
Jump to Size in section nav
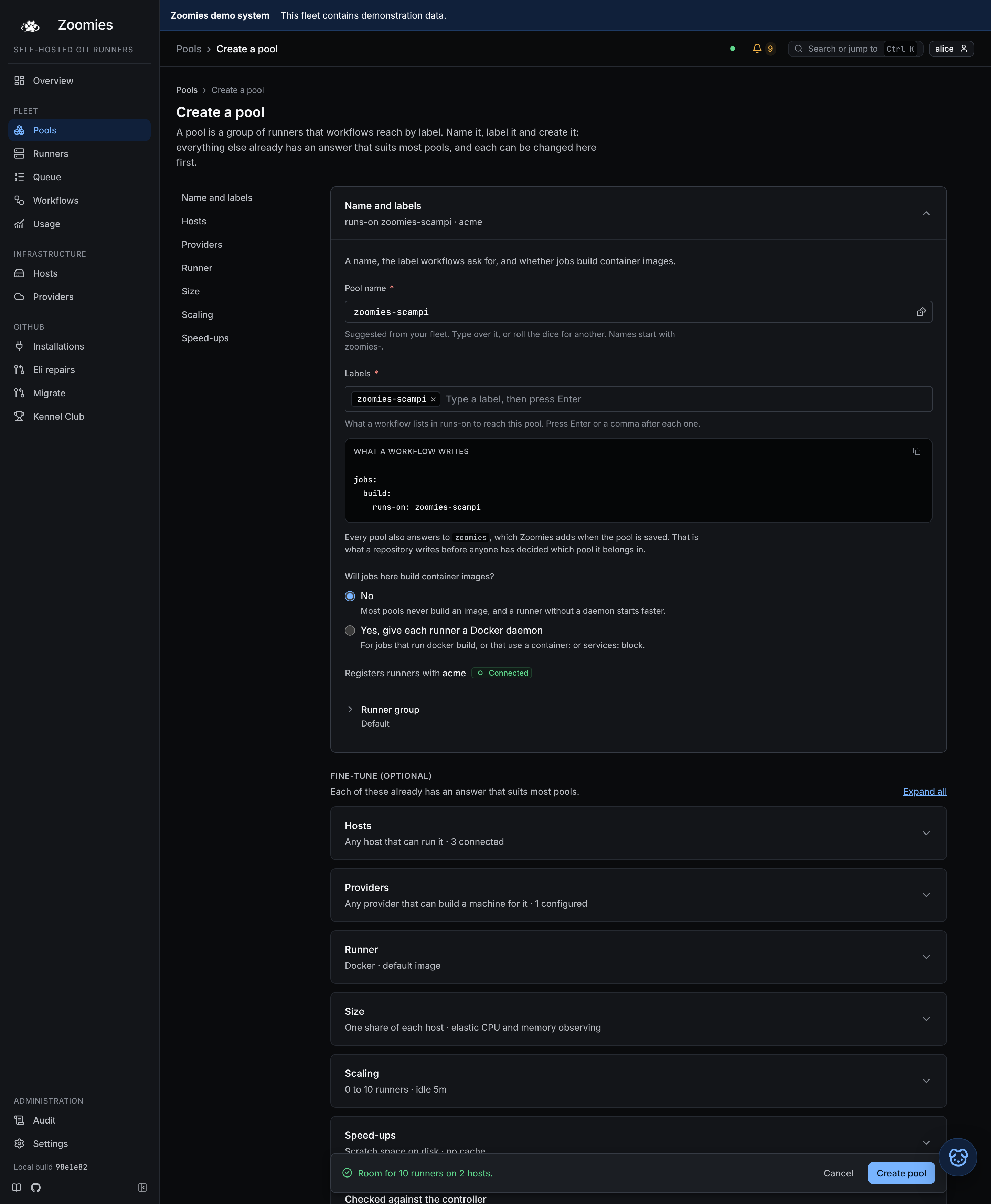tap(191, 291)
